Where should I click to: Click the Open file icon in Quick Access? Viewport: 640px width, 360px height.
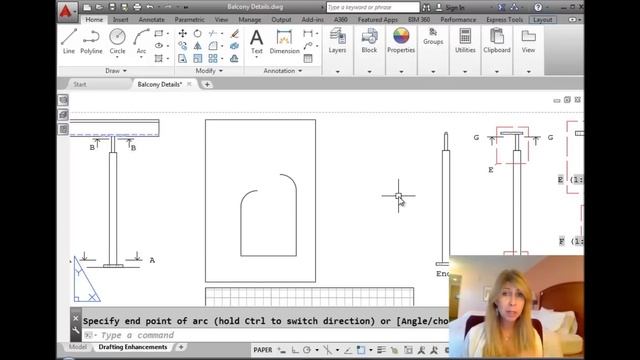(99, 7)
